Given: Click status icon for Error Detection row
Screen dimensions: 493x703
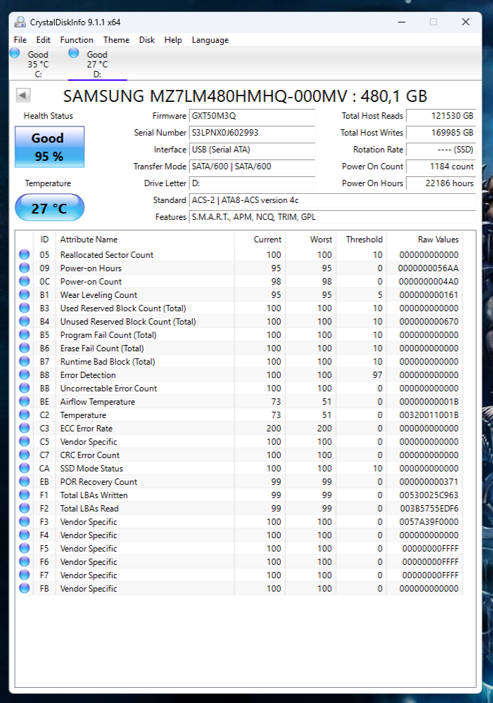Looking at the screenshot, I should click(x=24, y=374).
